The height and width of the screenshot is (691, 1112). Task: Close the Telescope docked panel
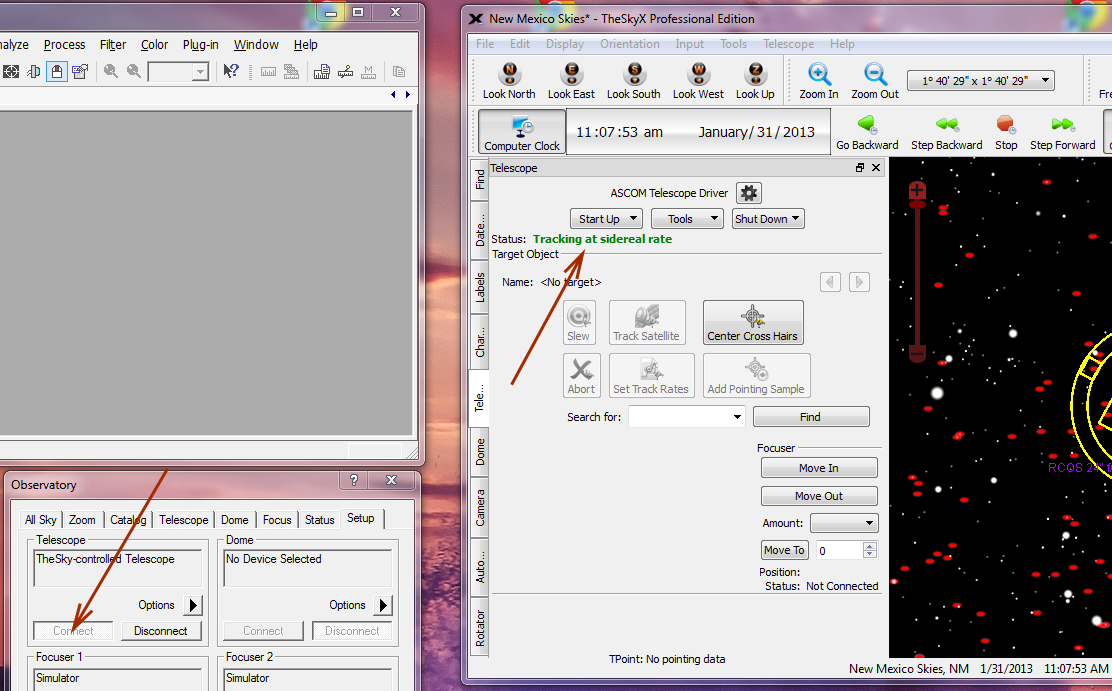tap(876, 168)
